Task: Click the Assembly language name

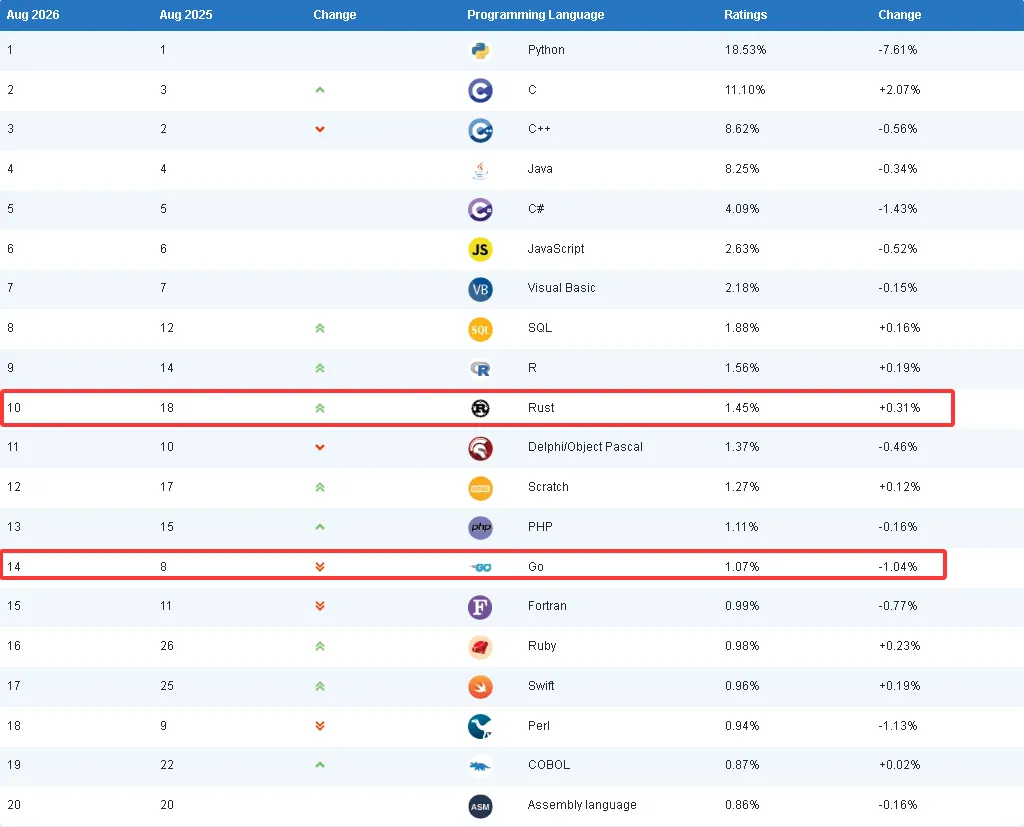Action: (x=582, y=805)
